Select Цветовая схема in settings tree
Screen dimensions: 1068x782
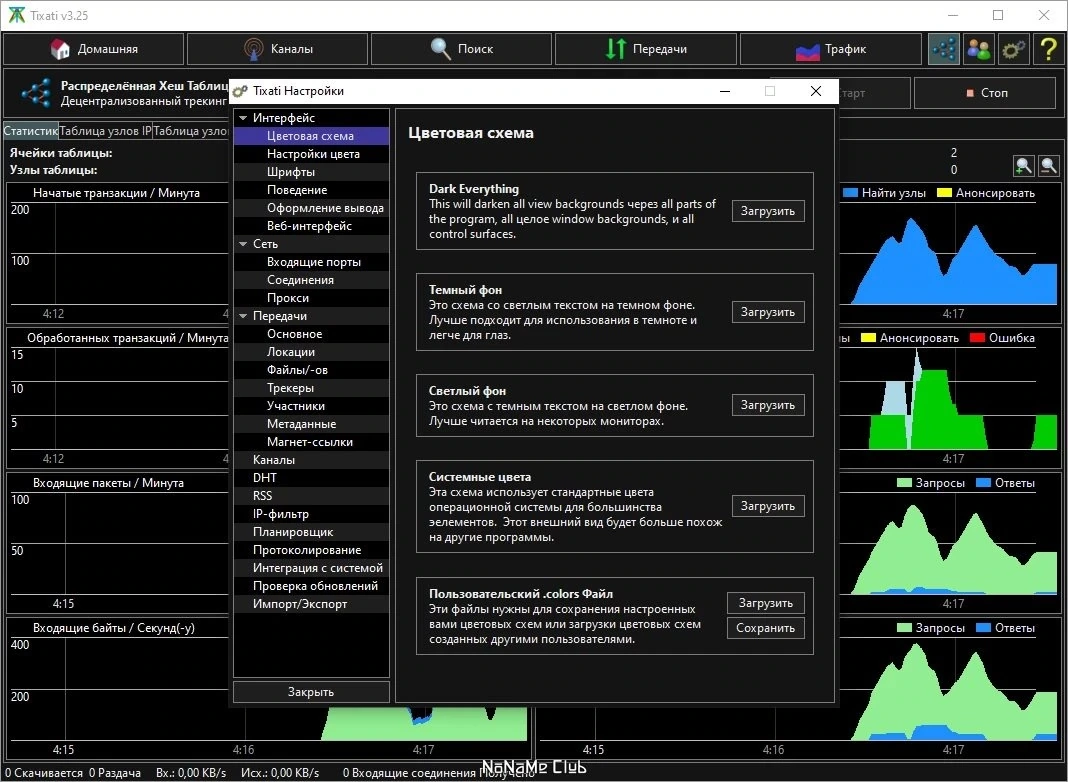coord(311,136)
